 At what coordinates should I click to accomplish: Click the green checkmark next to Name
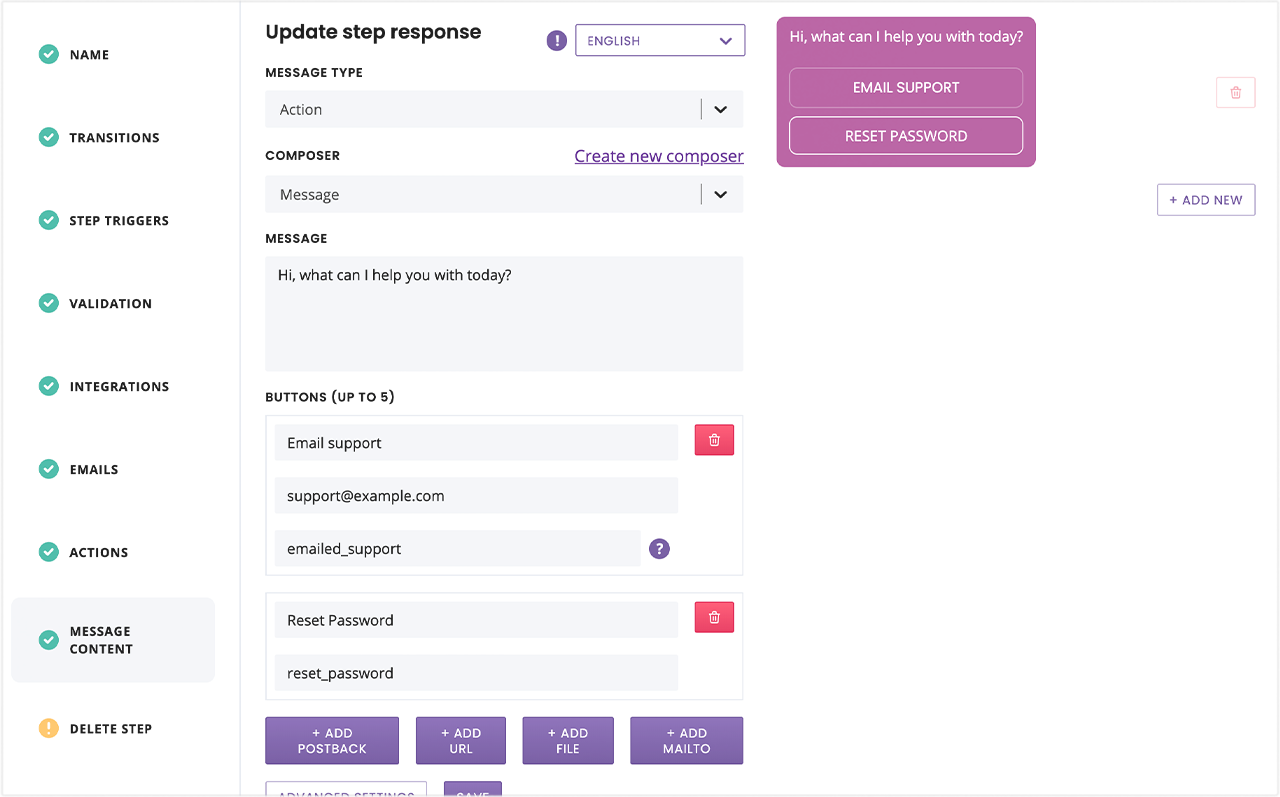[x=49, y=54]
